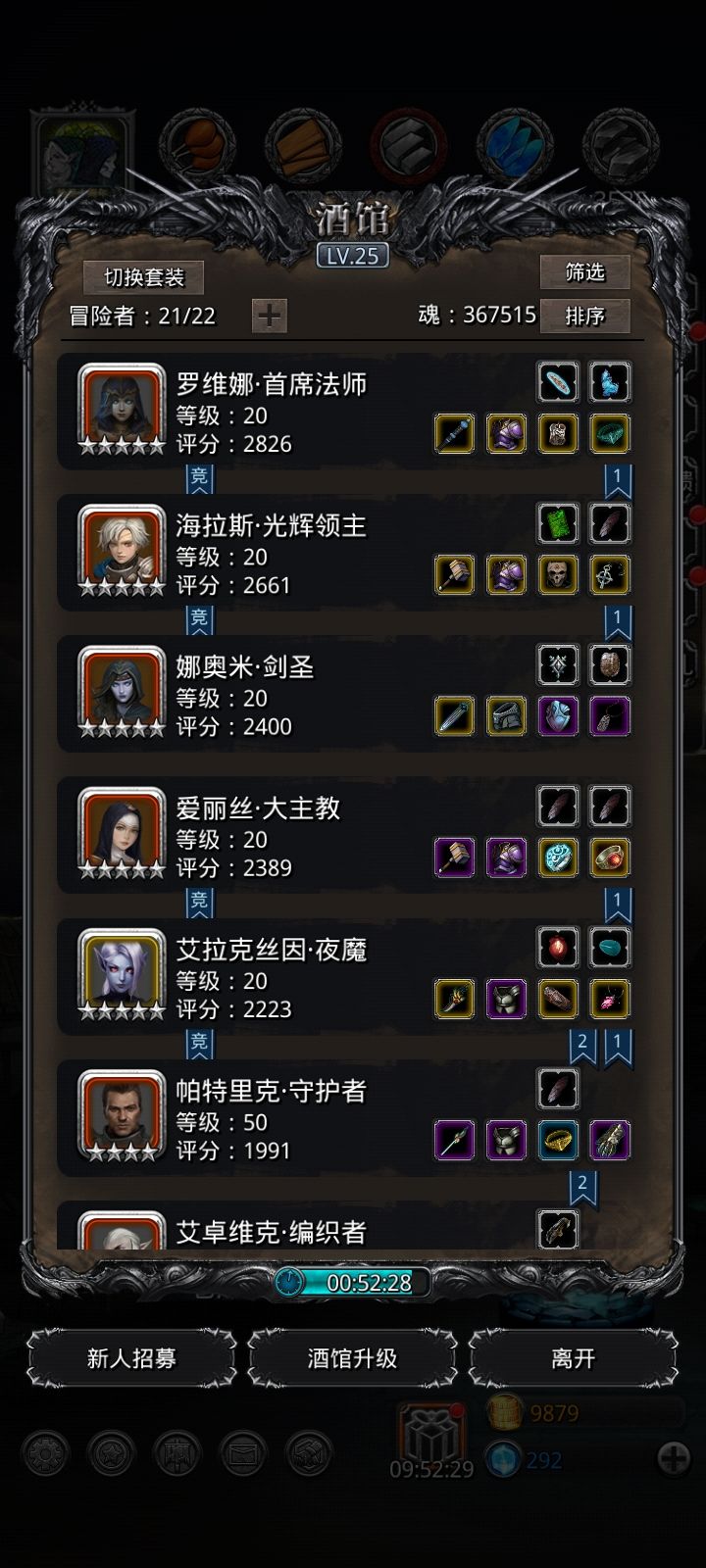Tap the blue shield item of 娜奥米·剑圣
706x1568 pixels.
point(558,715)
